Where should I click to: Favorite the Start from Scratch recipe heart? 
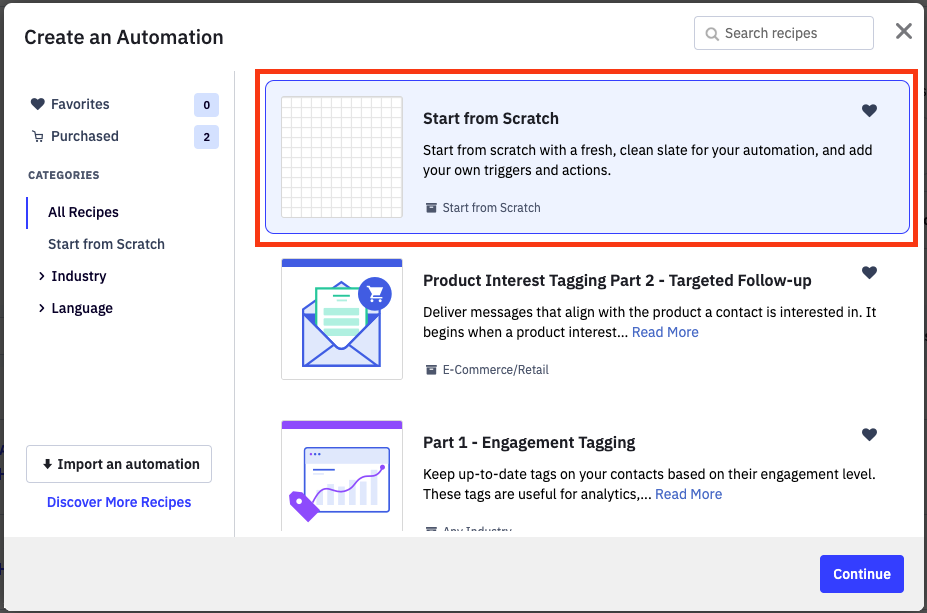pyautogui.click(x=869, y=111)
